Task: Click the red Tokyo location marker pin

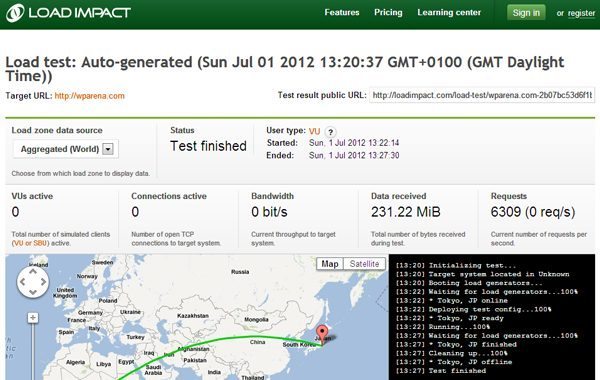Action: pos(323,334)
